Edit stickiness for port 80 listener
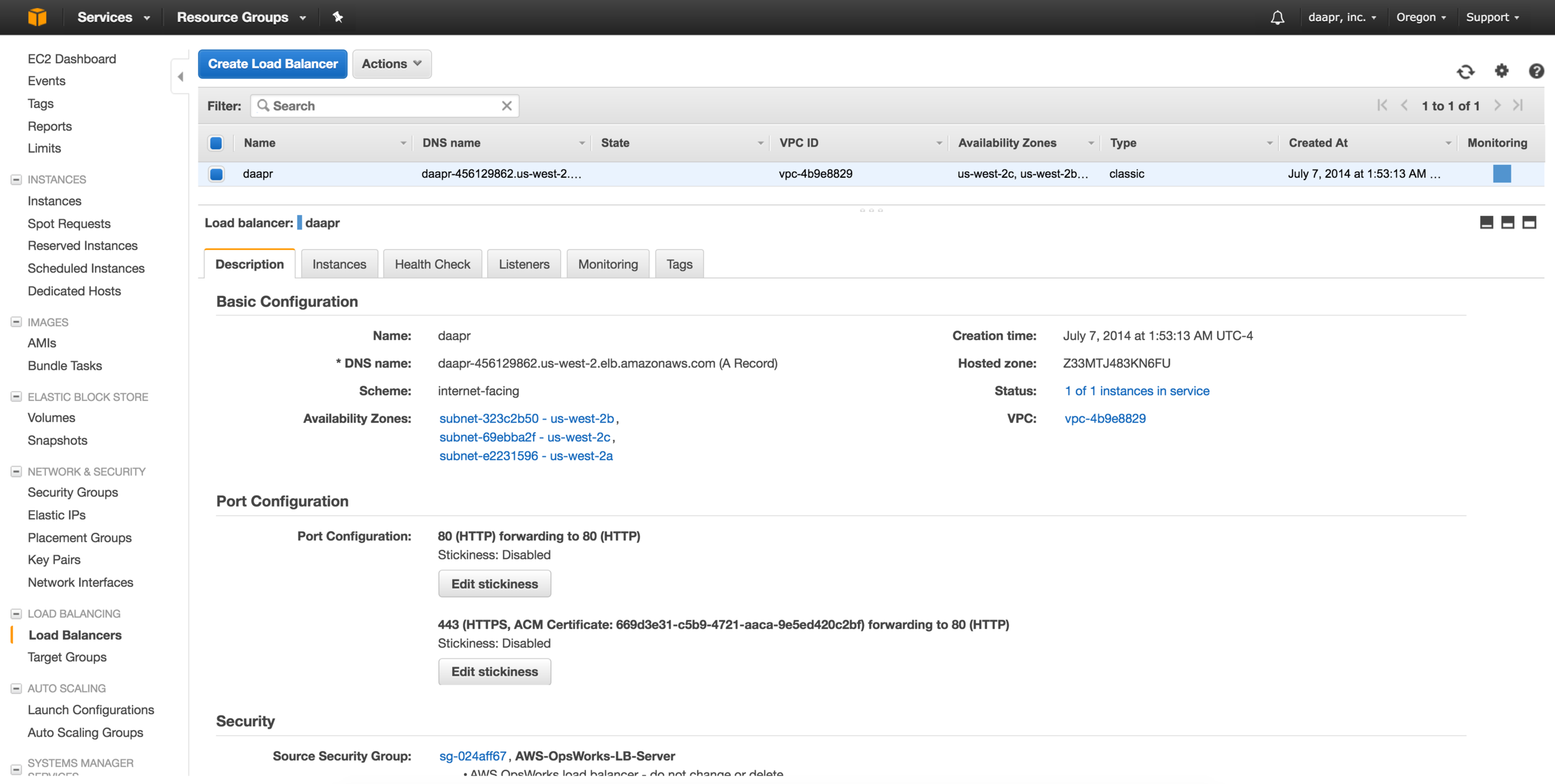Viewport: 1555px width, 784px height. pos(494,584)
